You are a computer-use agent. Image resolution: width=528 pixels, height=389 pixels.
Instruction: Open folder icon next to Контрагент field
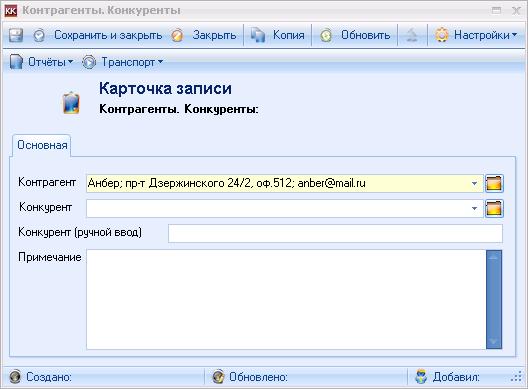[494, 184]
